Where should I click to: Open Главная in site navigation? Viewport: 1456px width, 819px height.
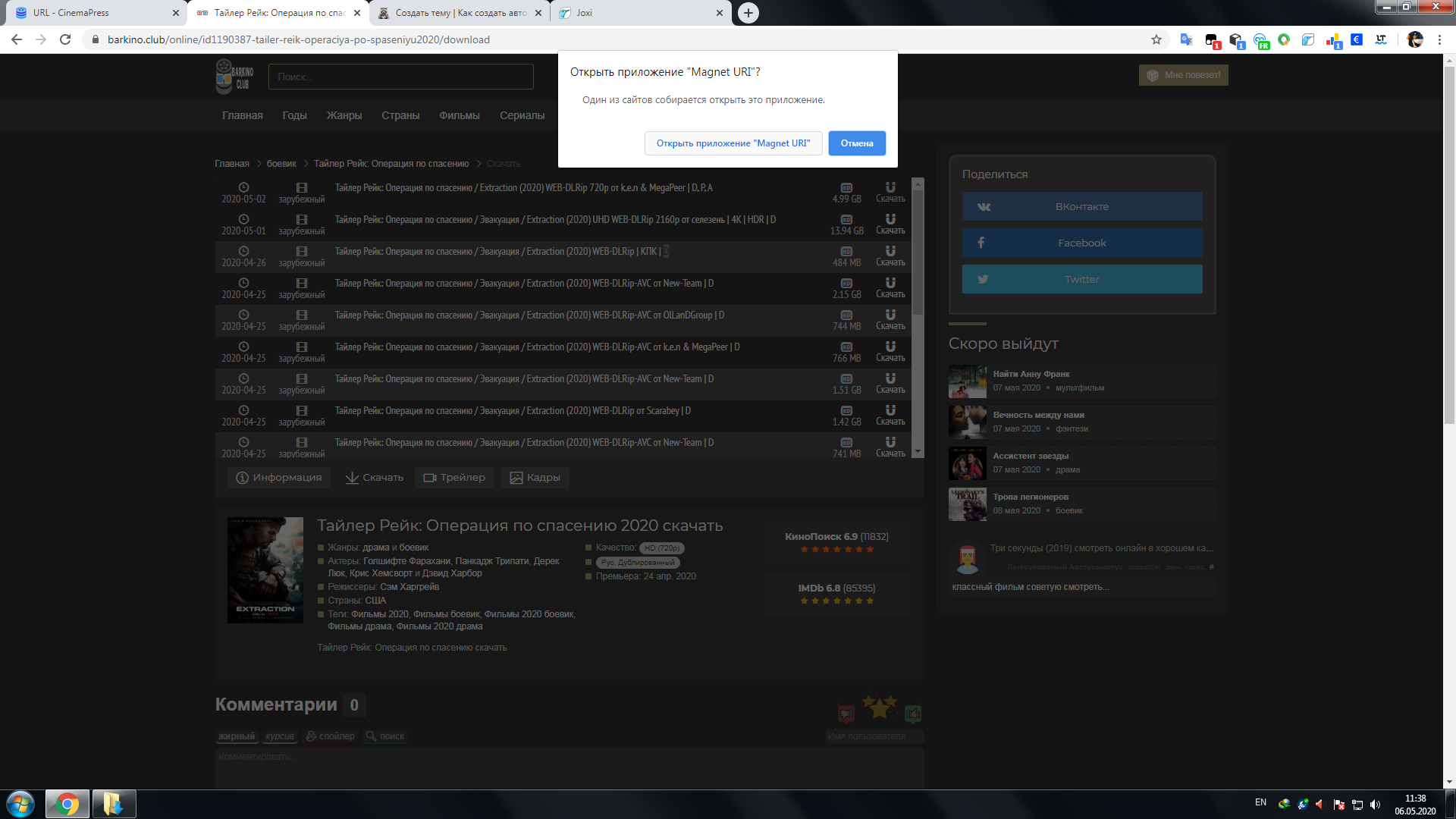pyautogui.click(x=243, y=115)
